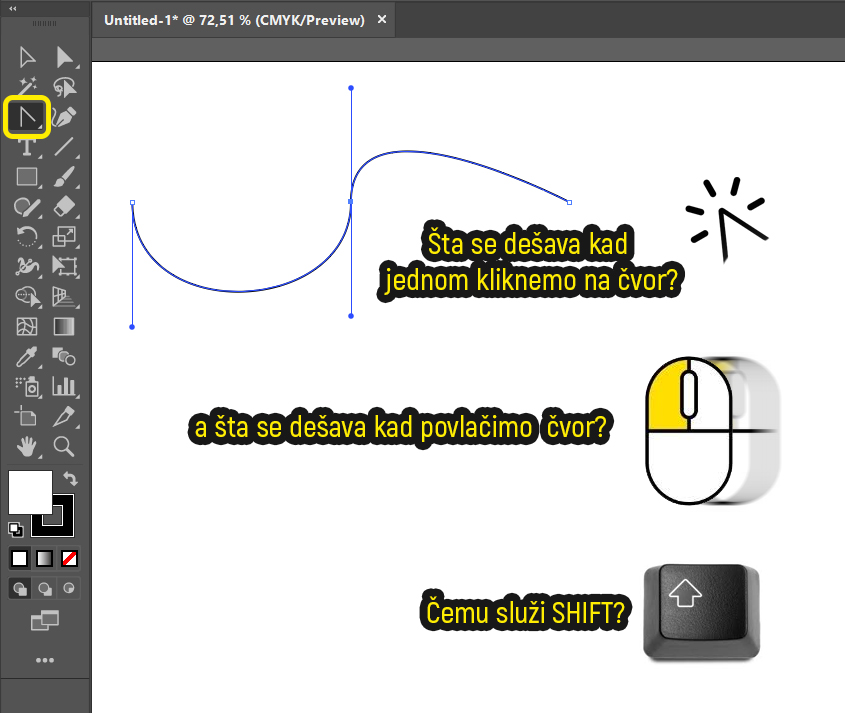
Task: Reset to default fill and stroke
Action: pyautogui.click(x=16, y=530)
